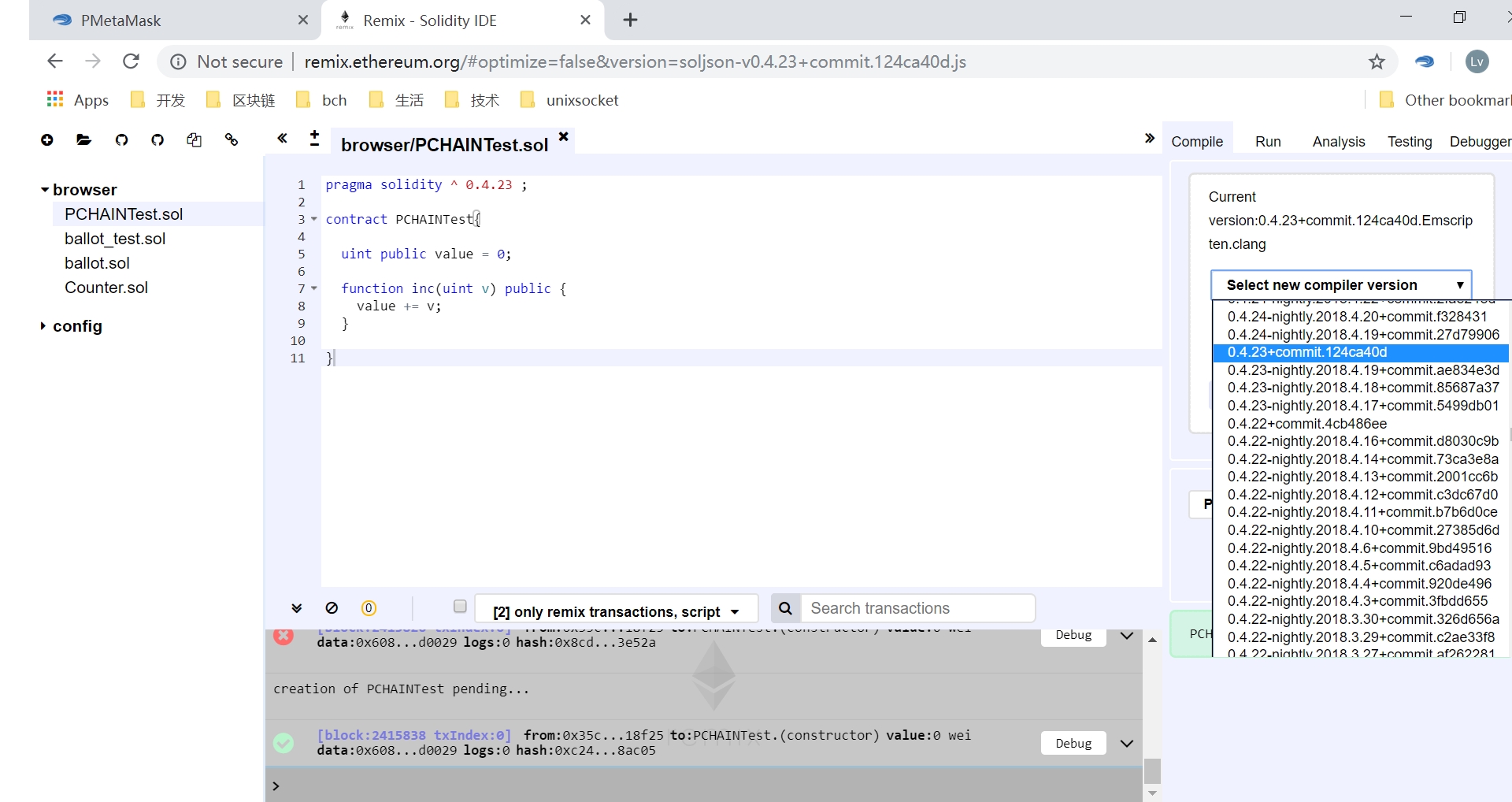Close the browser/PCHAINTest.sol editor tab
This screenshot has height=802, width=1512.
tap(564, 136)
